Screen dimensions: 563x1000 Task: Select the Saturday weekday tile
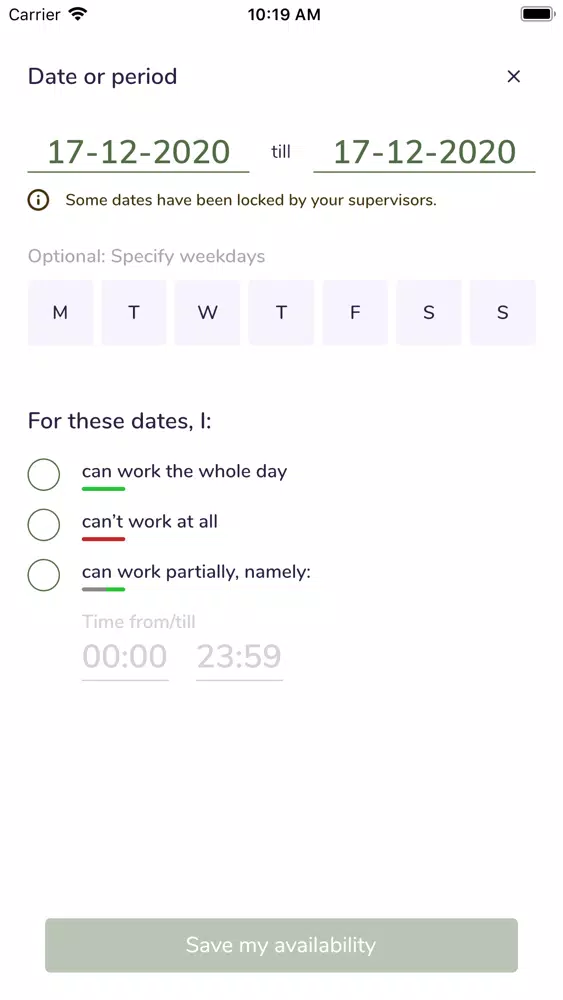tap(428, 312)
